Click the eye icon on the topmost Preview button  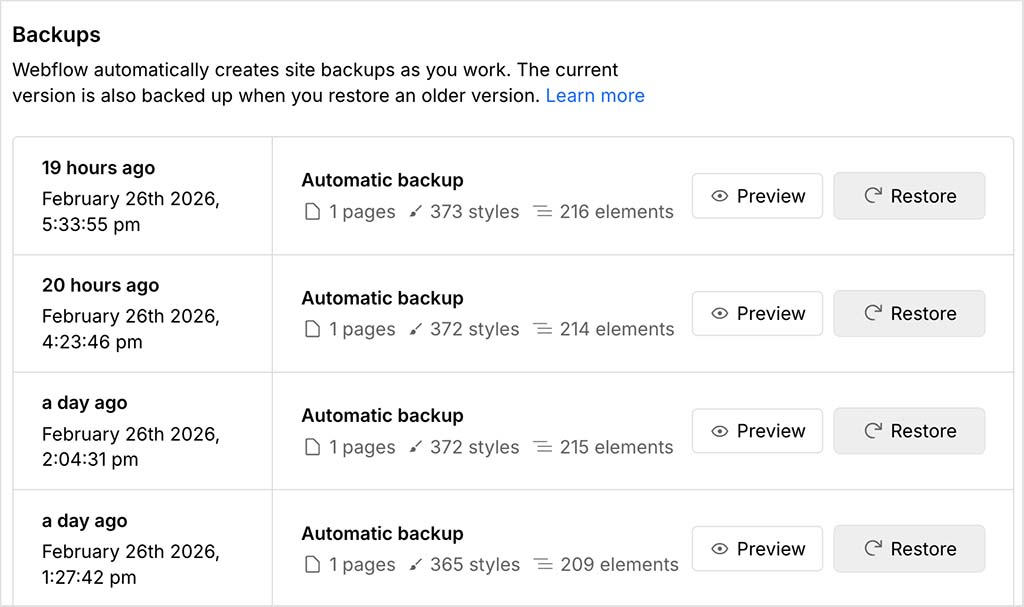point(720,196)
